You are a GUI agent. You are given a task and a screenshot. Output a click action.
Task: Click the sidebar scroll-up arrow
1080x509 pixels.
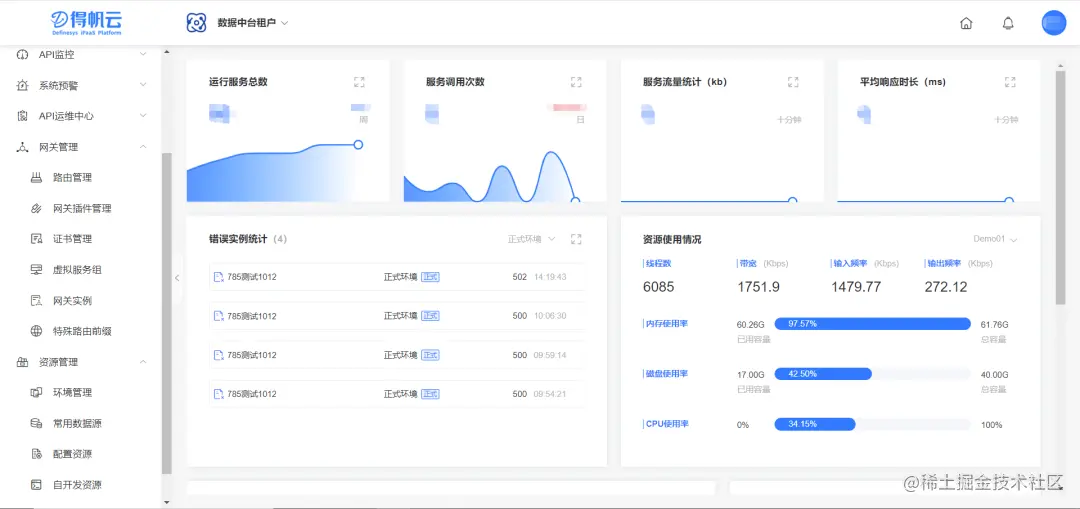pos(166,52)
